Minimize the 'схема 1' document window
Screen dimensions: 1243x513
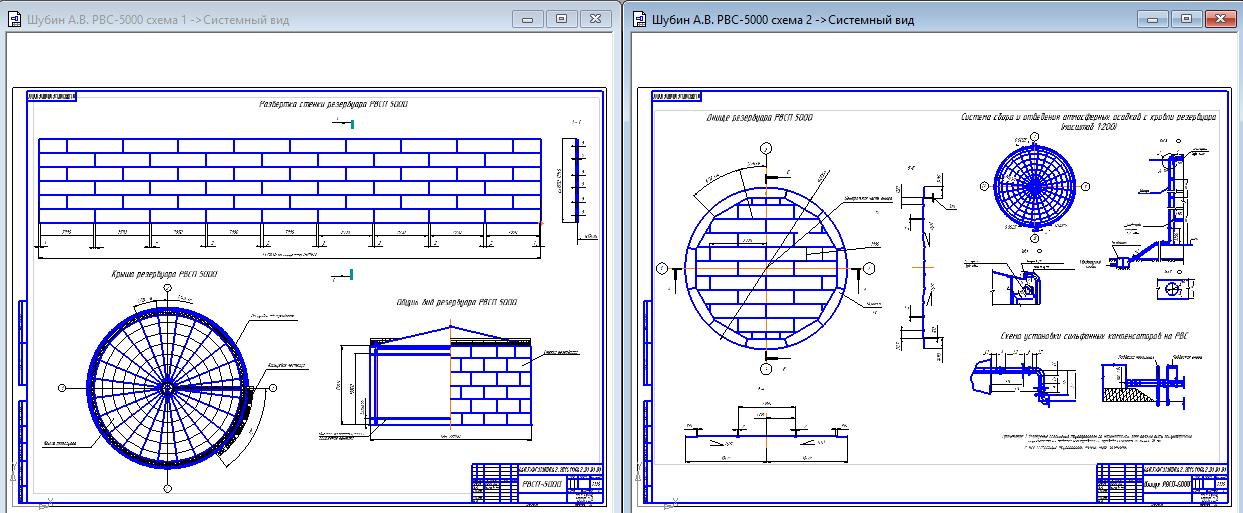point(528,19)
